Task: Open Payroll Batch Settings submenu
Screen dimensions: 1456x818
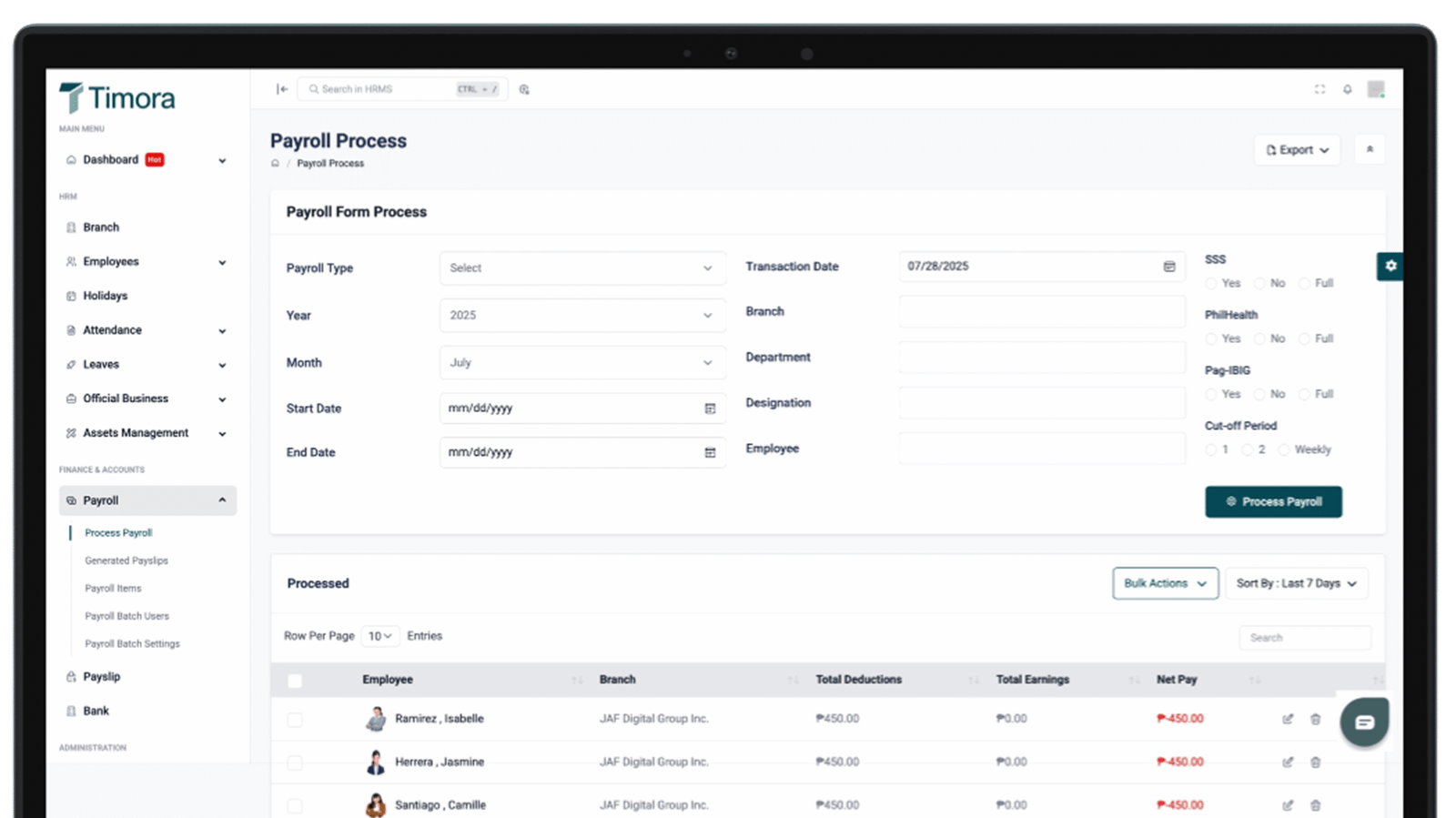Action: pos(132,644)
